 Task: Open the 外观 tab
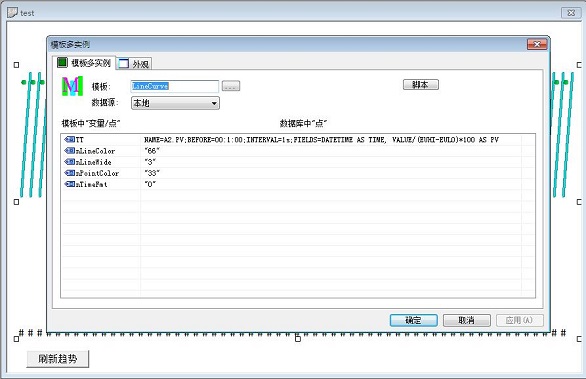pyautogui.click(x=134, y=64)
